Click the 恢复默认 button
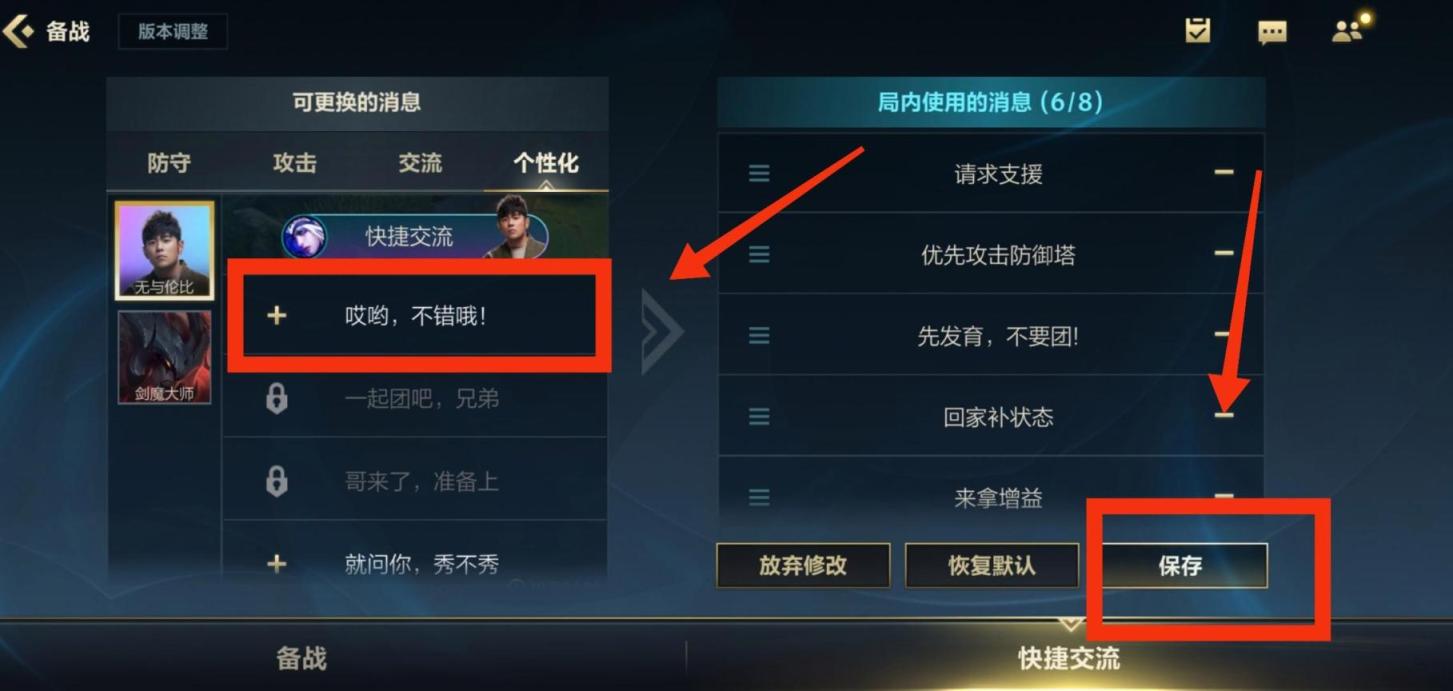Viewport: 1453px width, 691px height. point(992,566)
